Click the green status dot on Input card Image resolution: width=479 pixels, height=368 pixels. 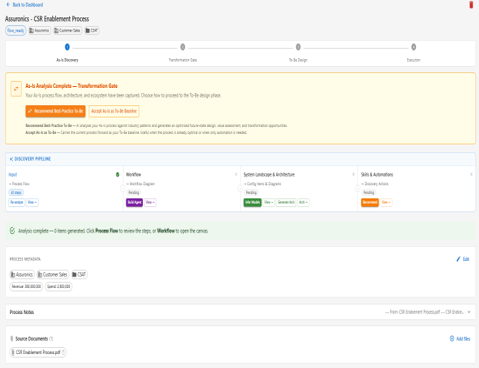pyautogui.click(x=117, y=174)
